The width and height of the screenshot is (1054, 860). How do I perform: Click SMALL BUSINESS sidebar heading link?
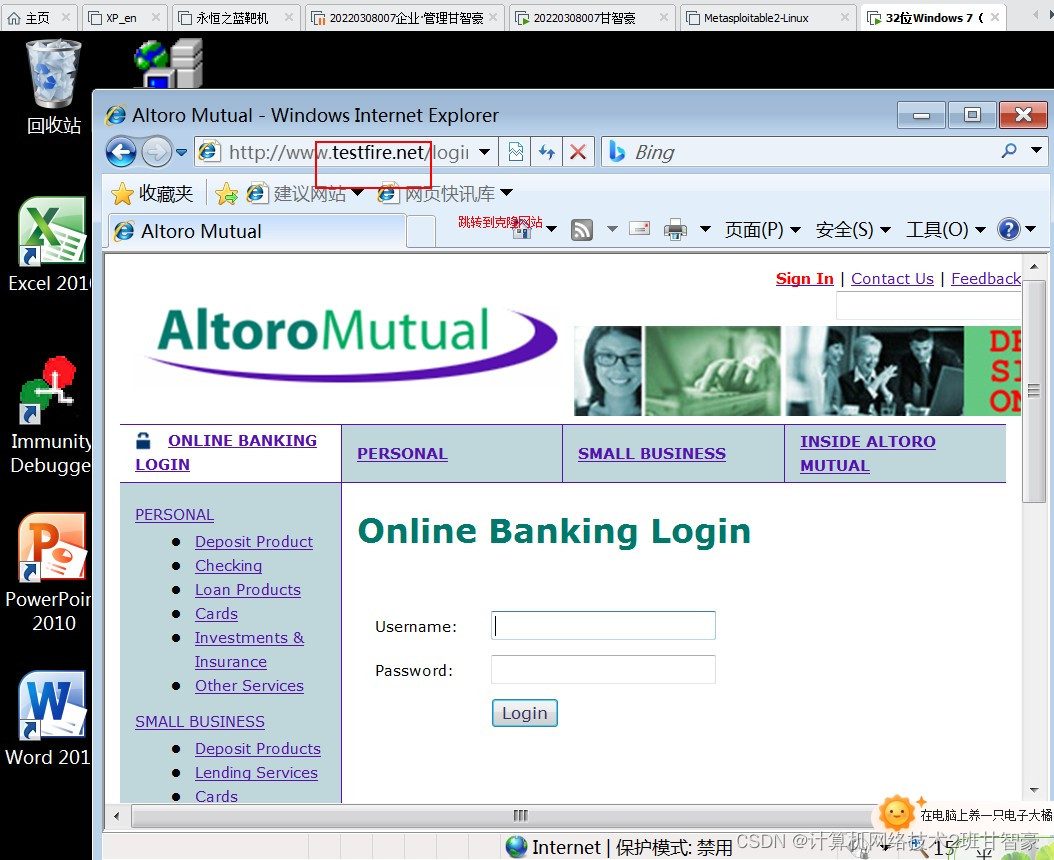coord(200,721)
